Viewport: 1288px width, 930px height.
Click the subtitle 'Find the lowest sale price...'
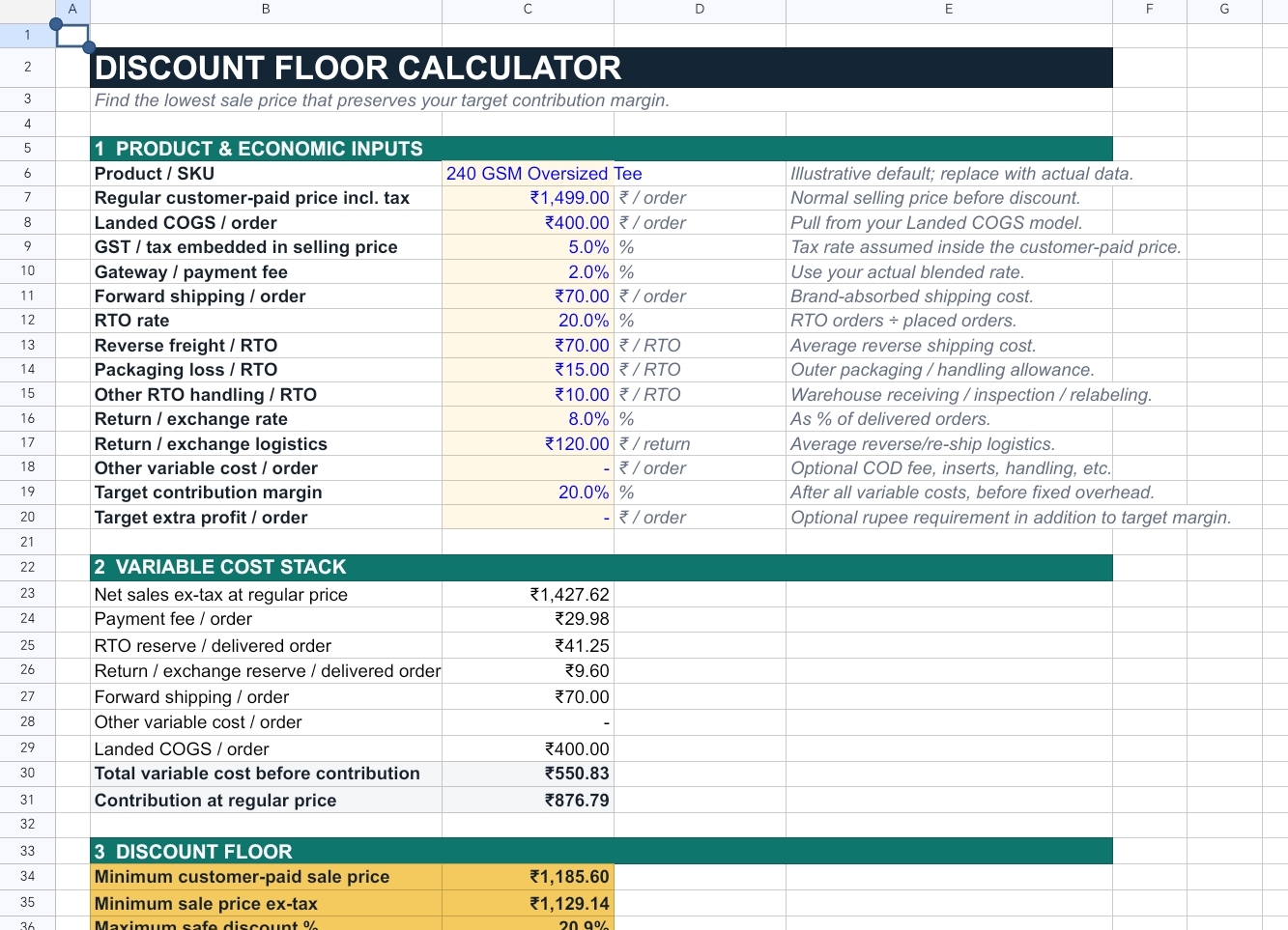382,100
